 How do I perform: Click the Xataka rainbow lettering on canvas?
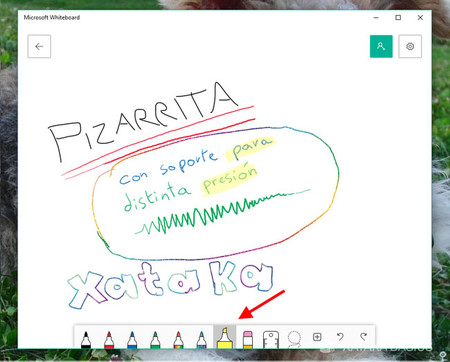(x=171, y=283)
